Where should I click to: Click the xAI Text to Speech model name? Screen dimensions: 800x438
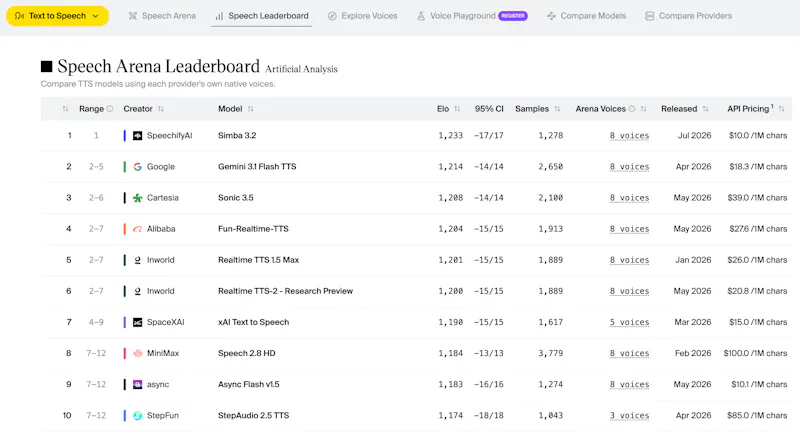[254, 323]
